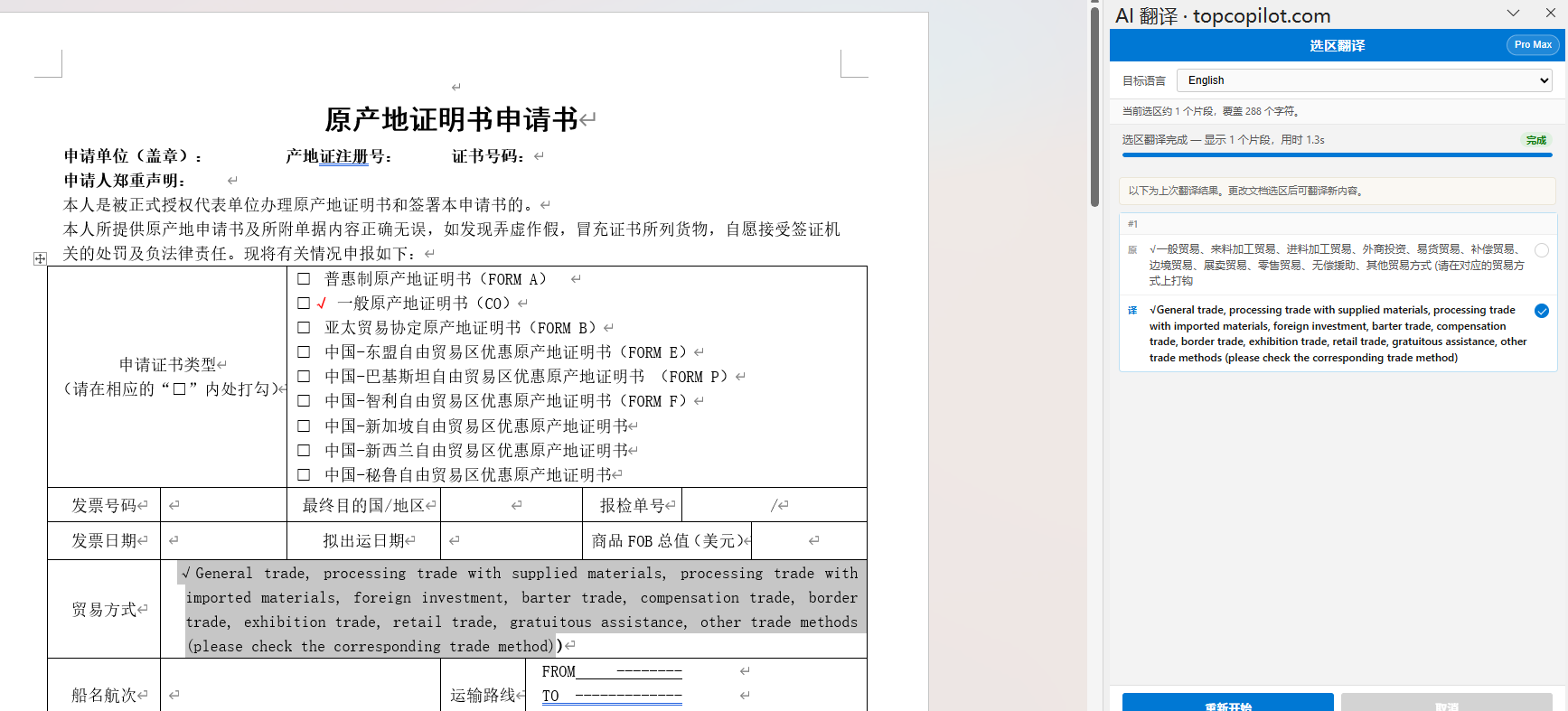Click the empty value cell after 商品FOB总值

coord(810,540)
